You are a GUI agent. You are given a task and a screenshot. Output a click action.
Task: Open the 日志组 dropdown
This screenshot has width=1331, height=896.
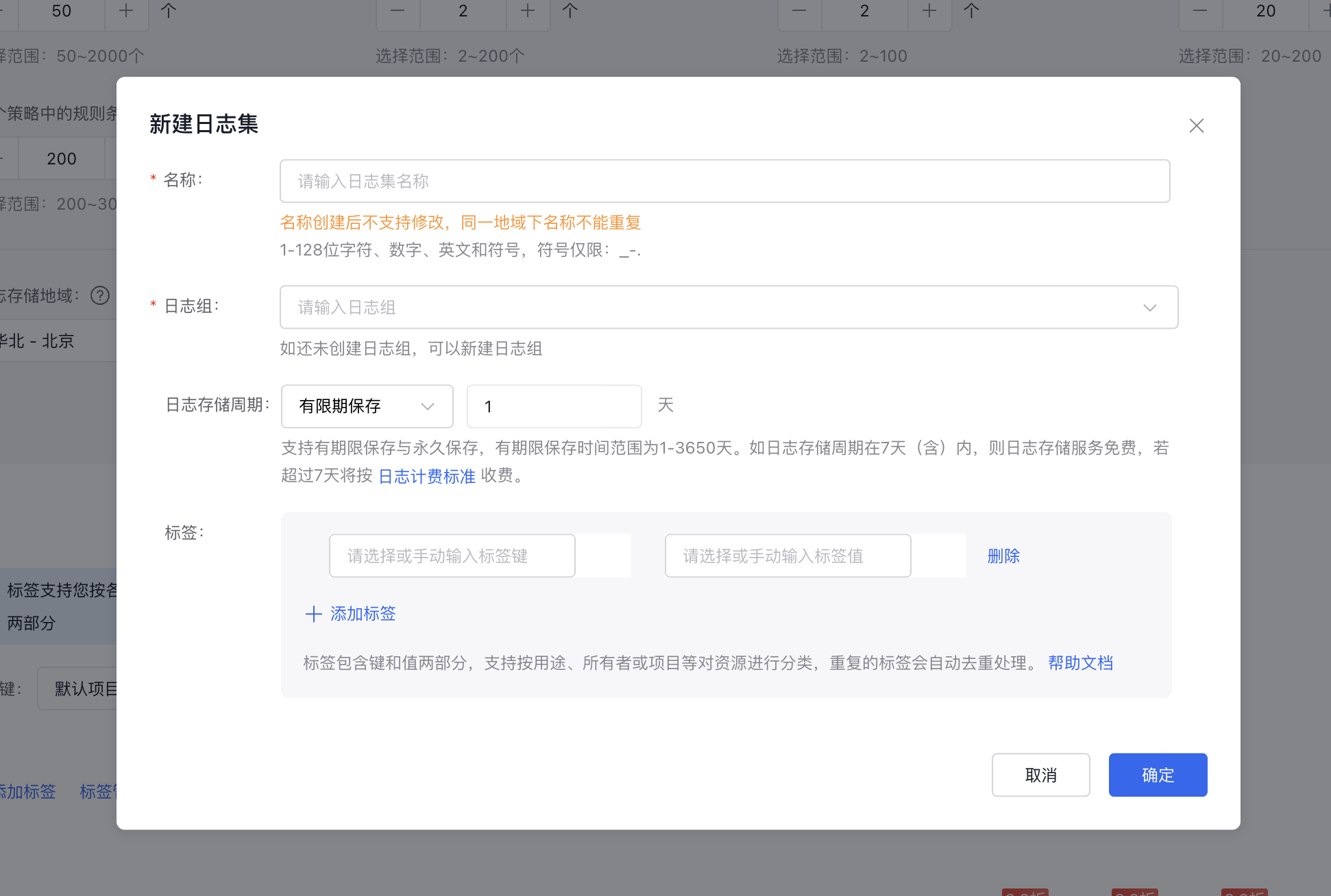point(713,308)
